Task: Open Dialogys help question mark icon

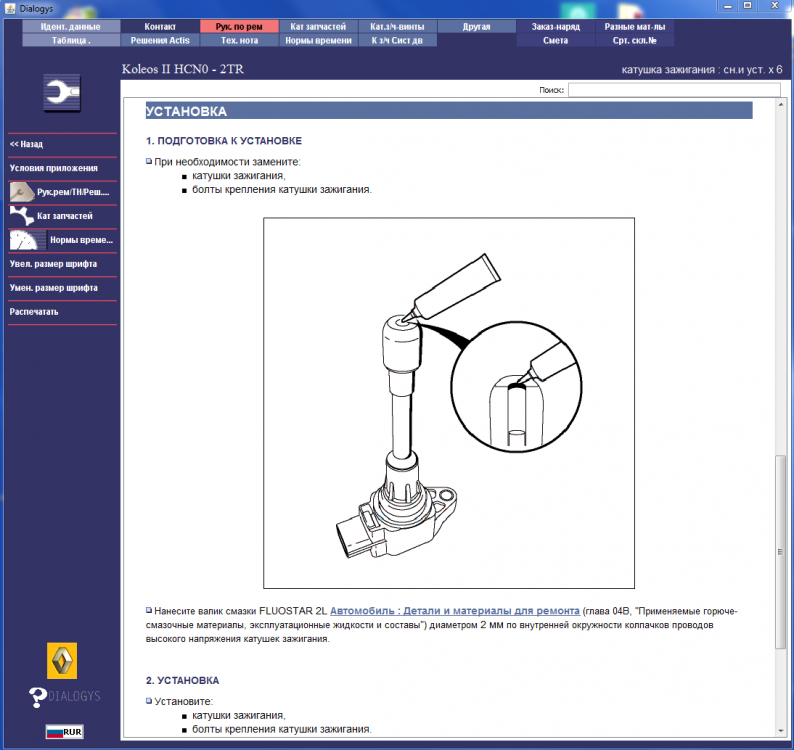Action: click(37, 697)
